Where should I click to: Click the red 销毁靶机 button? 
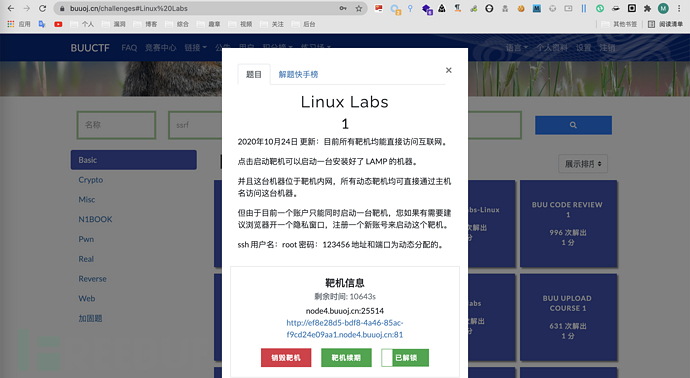click(x=286, y=358)
